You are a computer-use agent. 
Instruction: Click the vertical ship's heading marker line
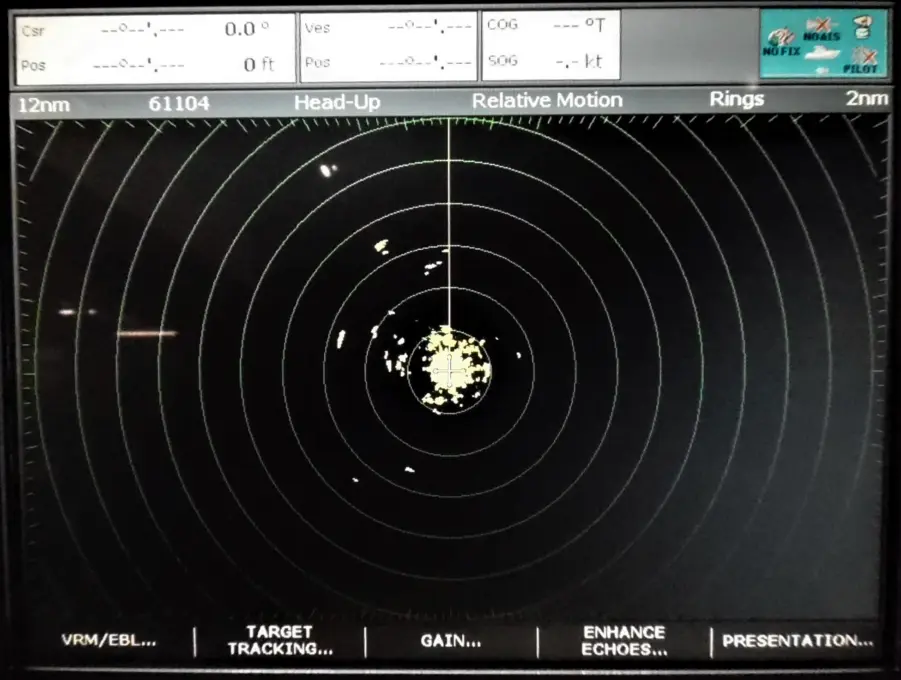[x=449, y=221]
